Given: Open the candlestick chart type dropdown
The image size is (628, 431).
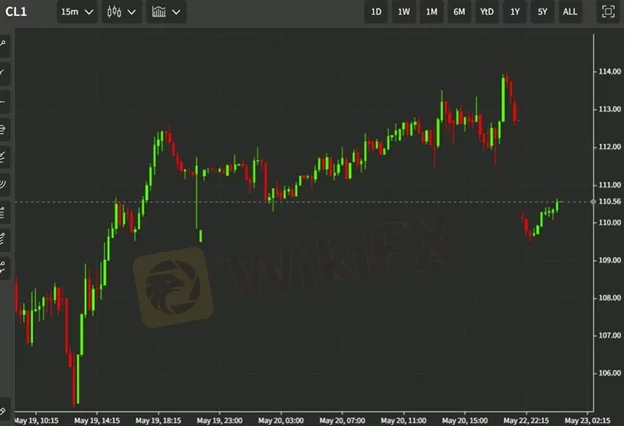Looking at the screenshot, I should click(x=121, y=12).
